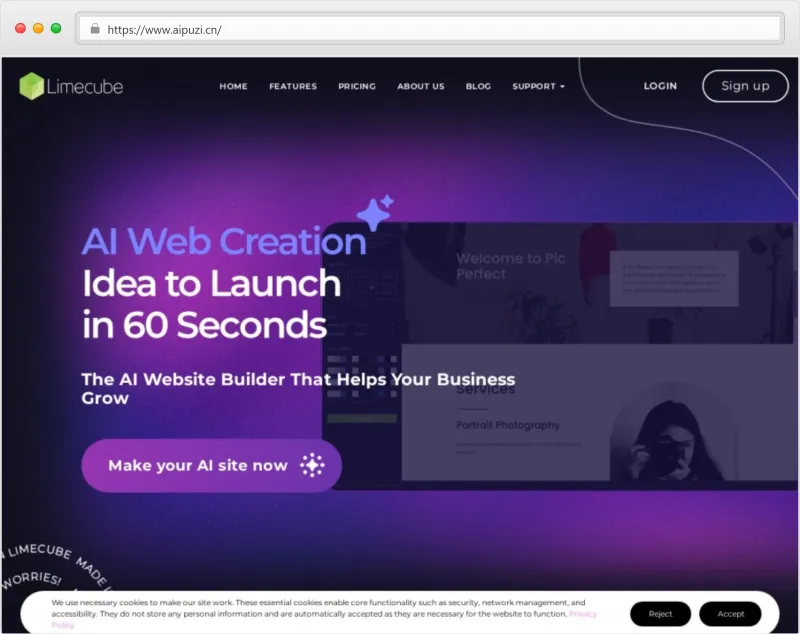The width and height of the screenshot is (800, 634).
Task: Go to the Features page
Action: tap(293, 86)
